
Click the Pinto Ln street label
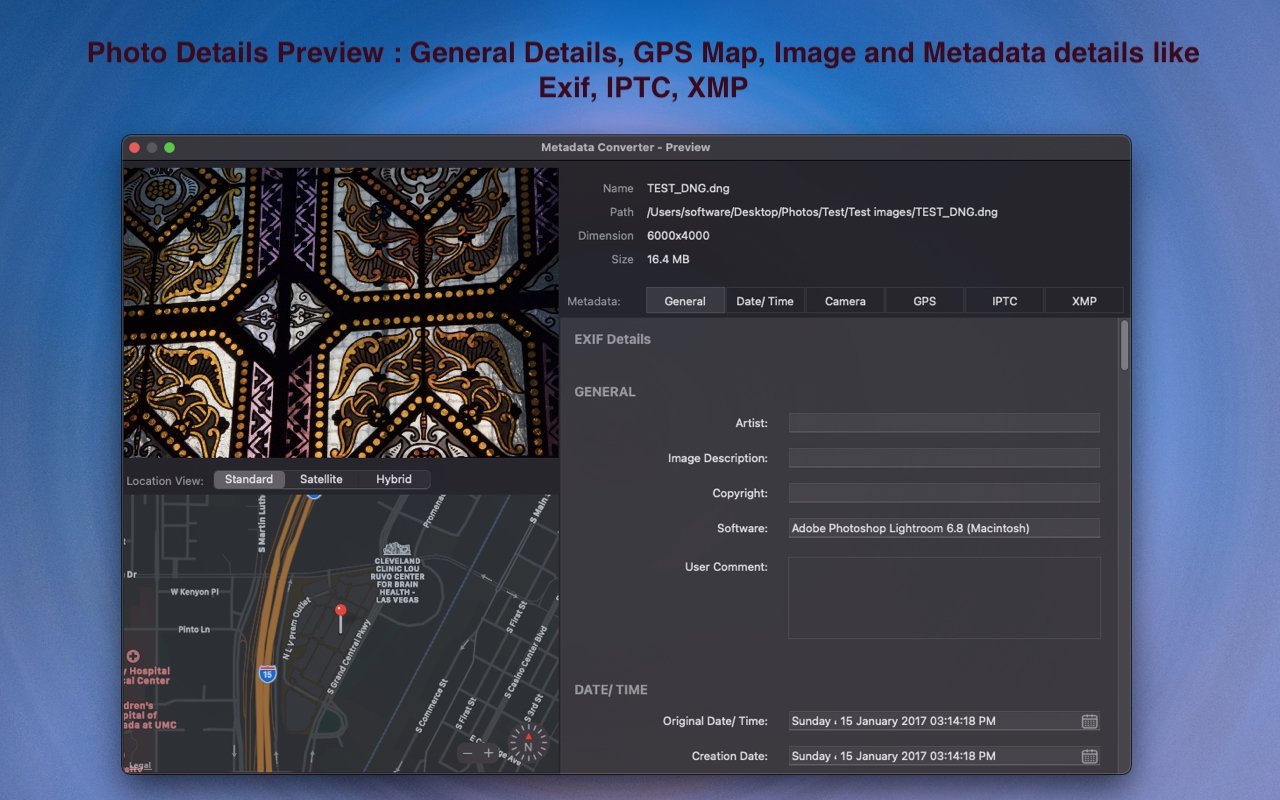[194, 630]
